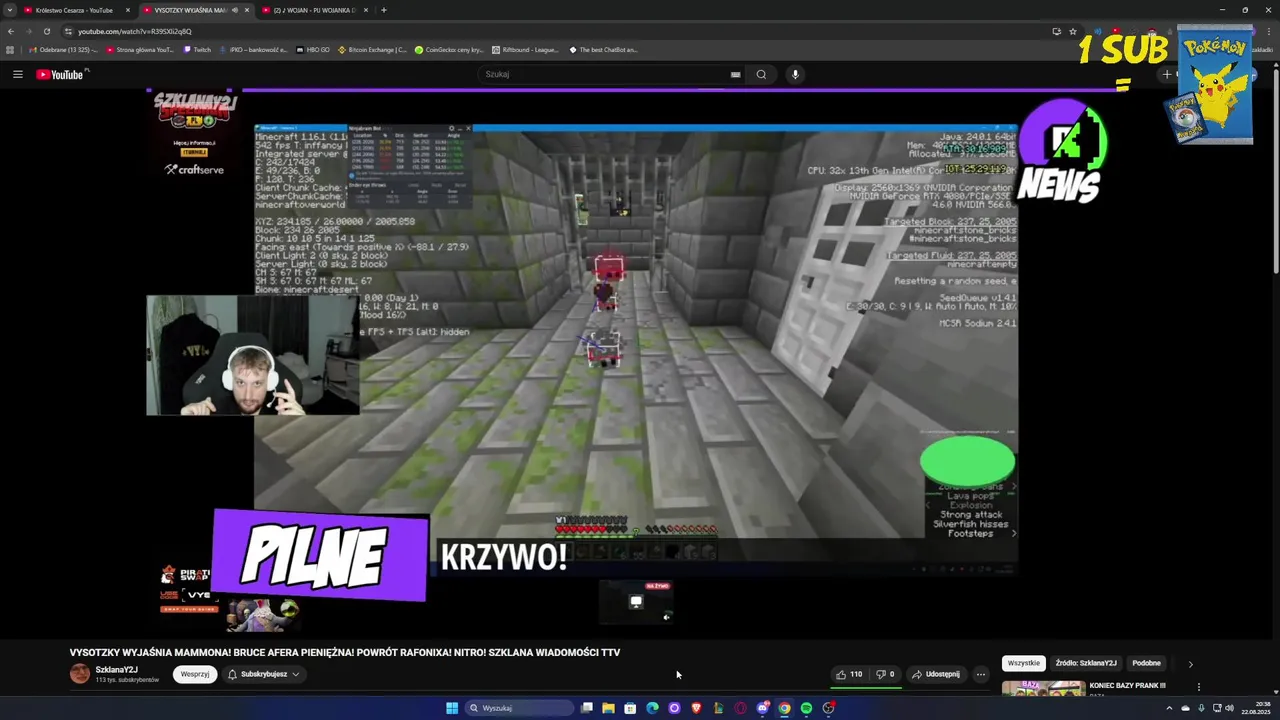Open a new browser tab with plus

(x=384, y=10)
